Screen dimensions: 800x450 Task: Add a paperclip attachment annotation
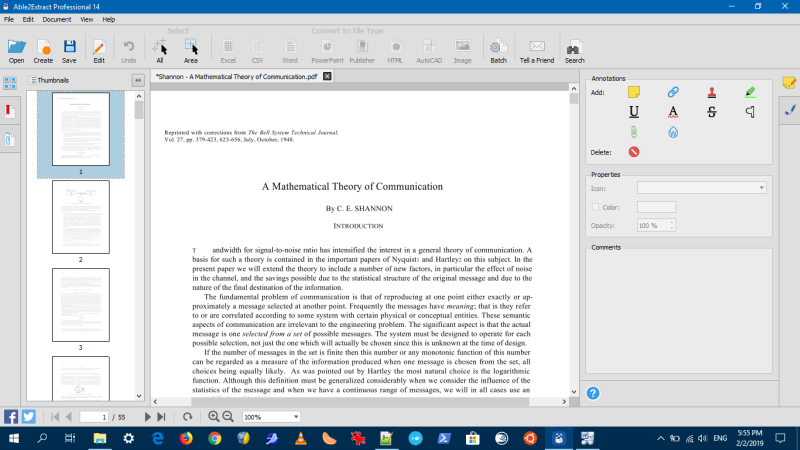633,132
